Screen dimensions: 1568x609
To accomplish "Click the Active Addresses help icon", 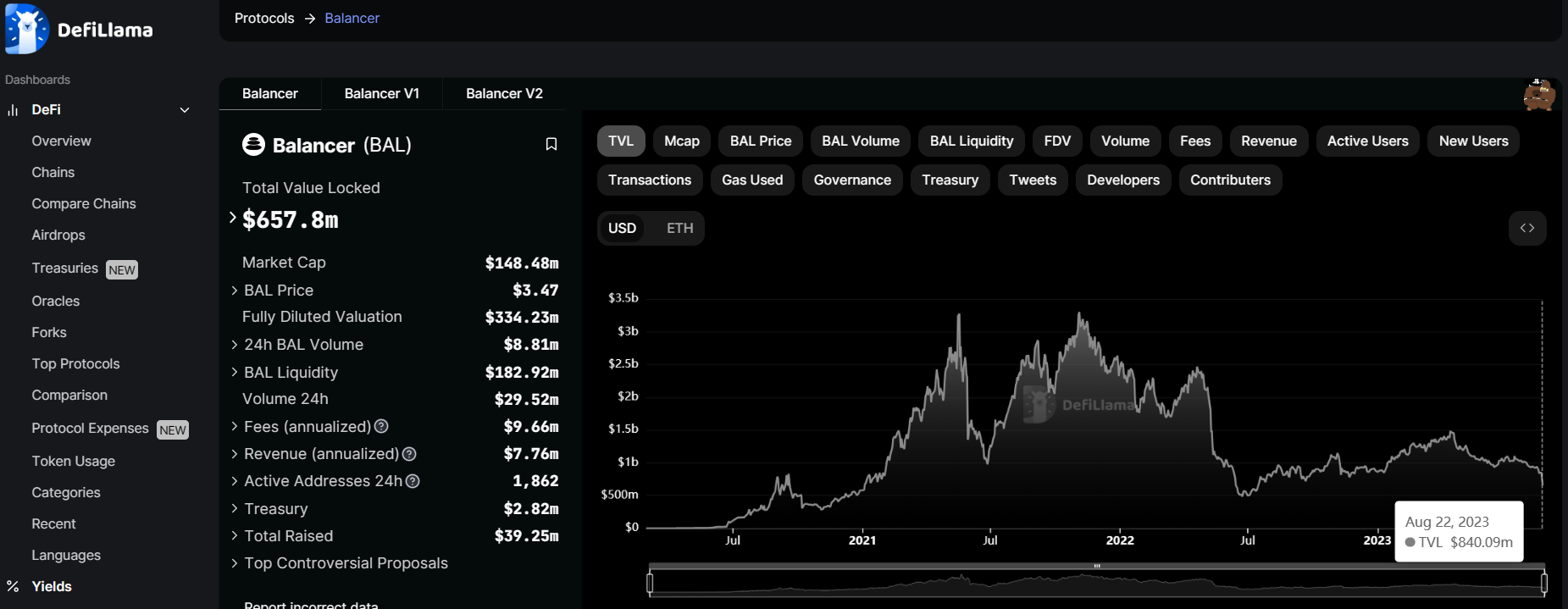I will pos(413,481).
